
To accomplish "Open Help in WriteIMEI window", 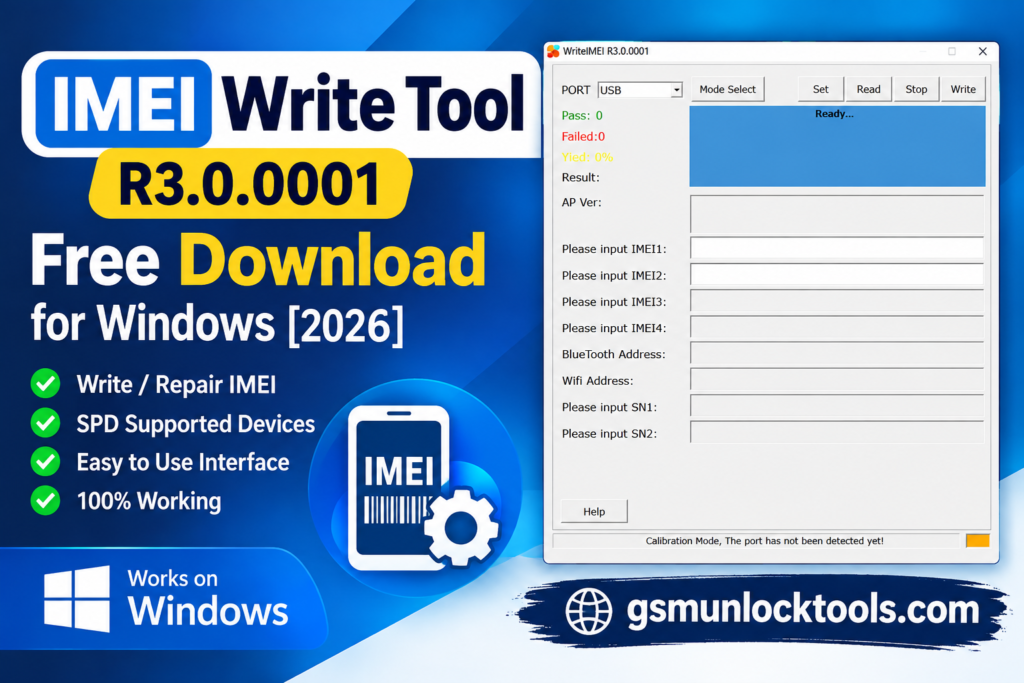I will tap(594, 511).
